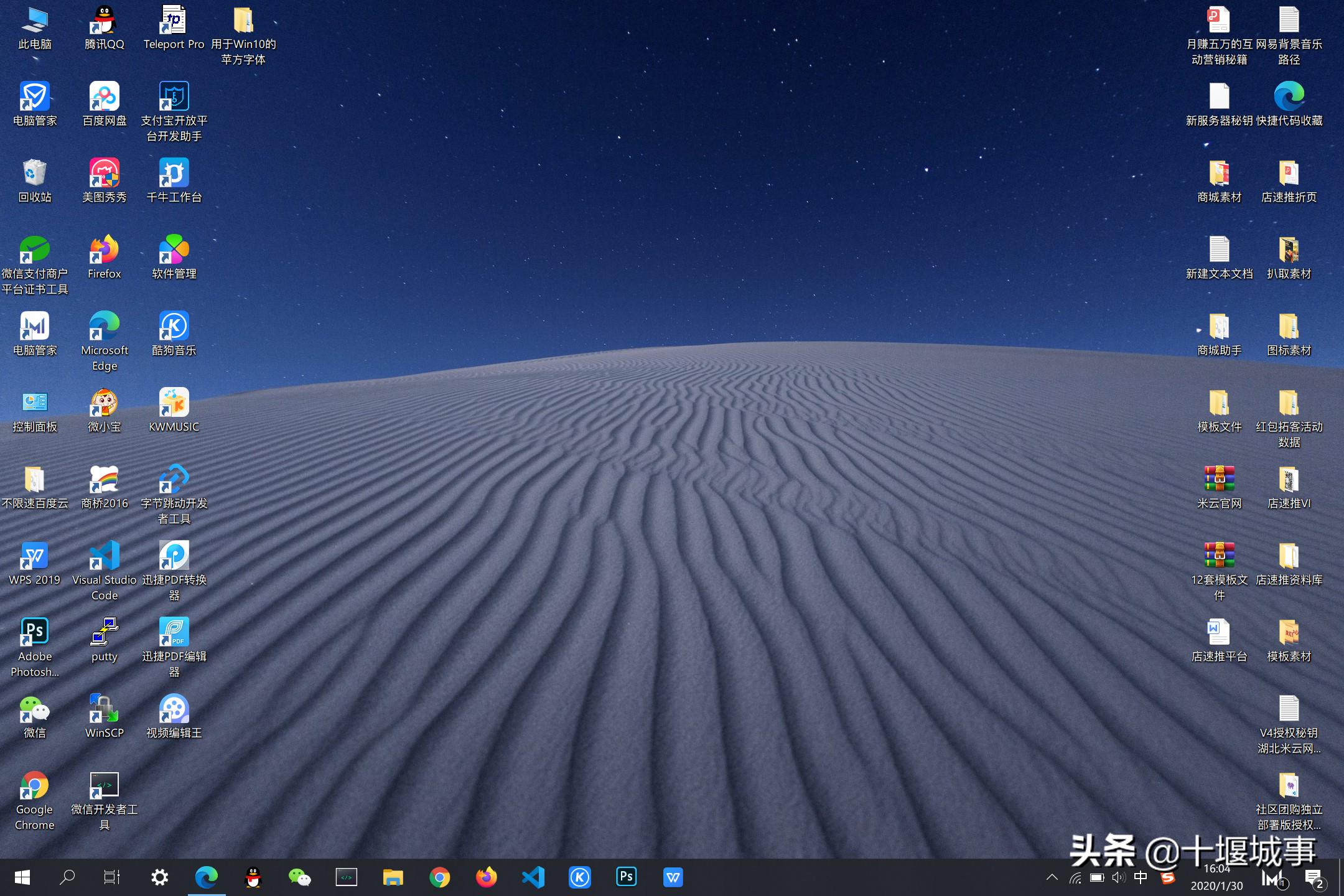Launch Microsoft Edge from the taskbar
Viewport: 1344px width, 896px height.
click(207, 877)
